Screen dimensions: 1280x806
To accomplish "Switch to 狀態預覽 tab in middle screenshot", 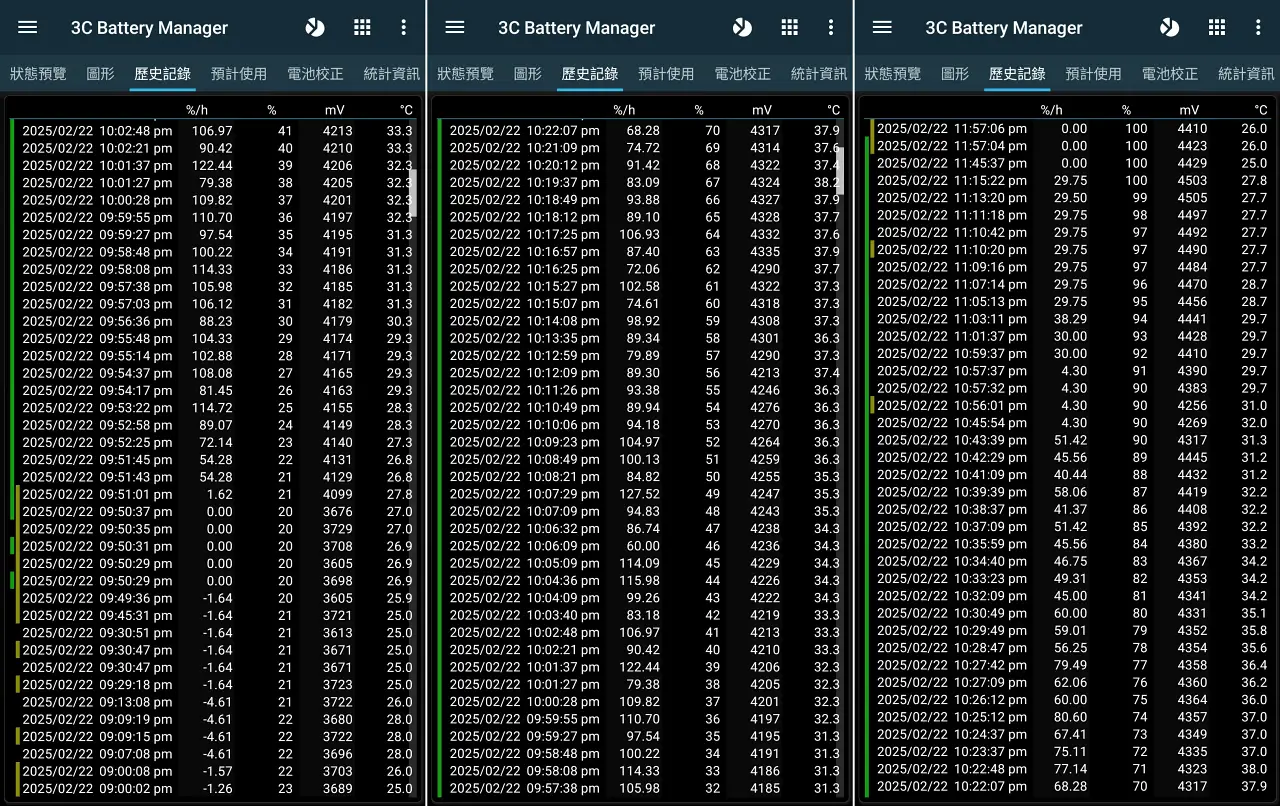I will coord(465,73).
